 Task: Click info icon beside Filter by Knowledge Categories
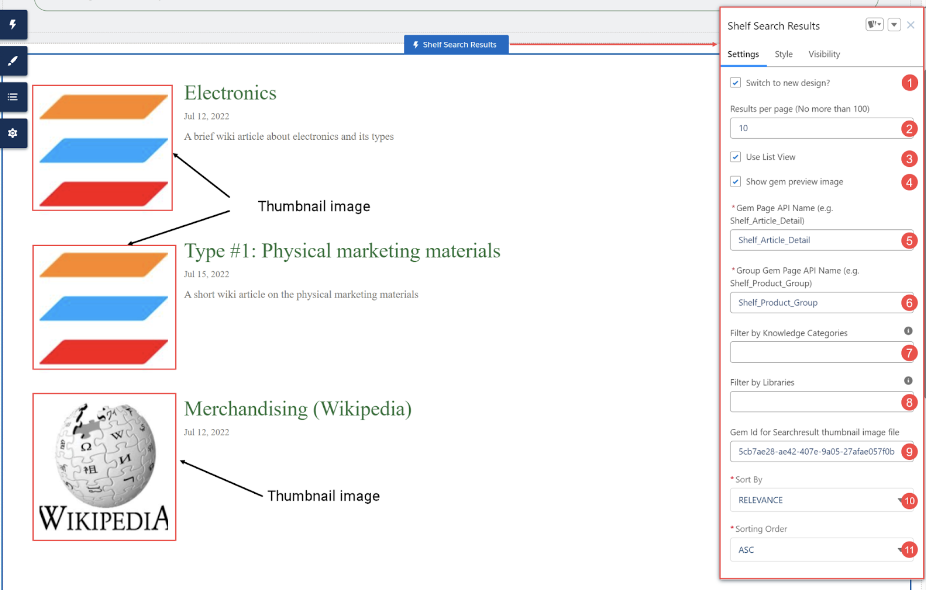coord(908,331)
